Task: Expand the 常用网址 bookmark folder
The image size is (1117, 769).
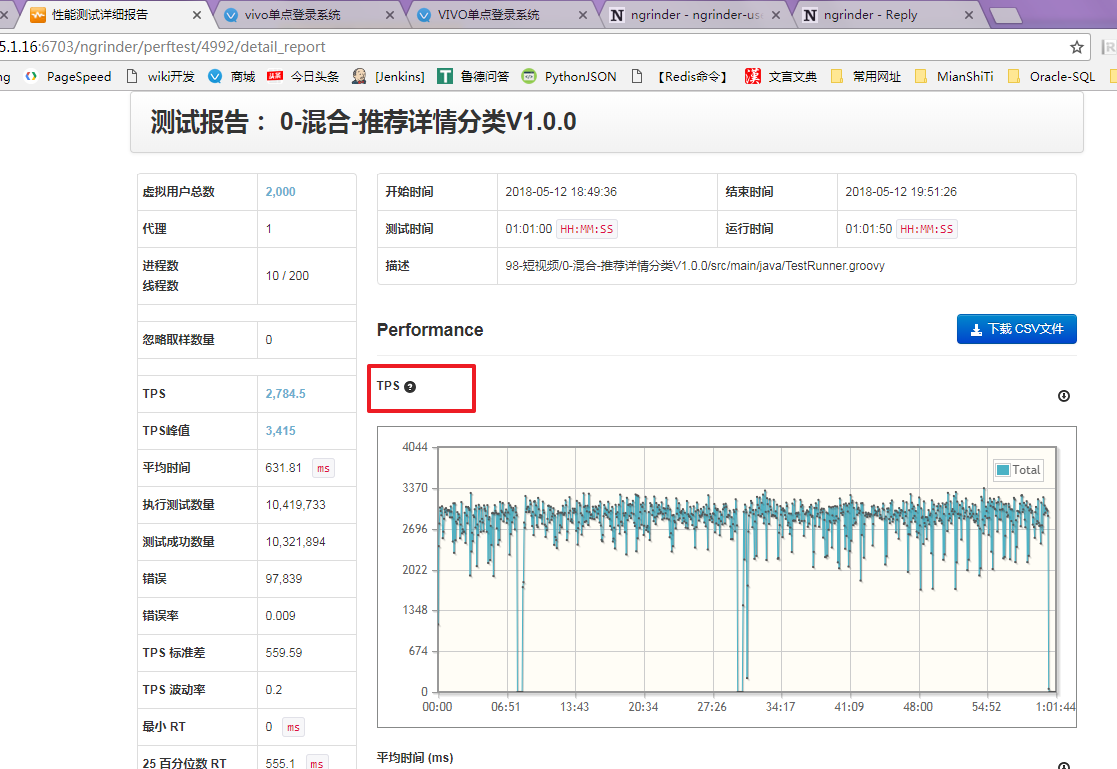Action: [866, 76]
